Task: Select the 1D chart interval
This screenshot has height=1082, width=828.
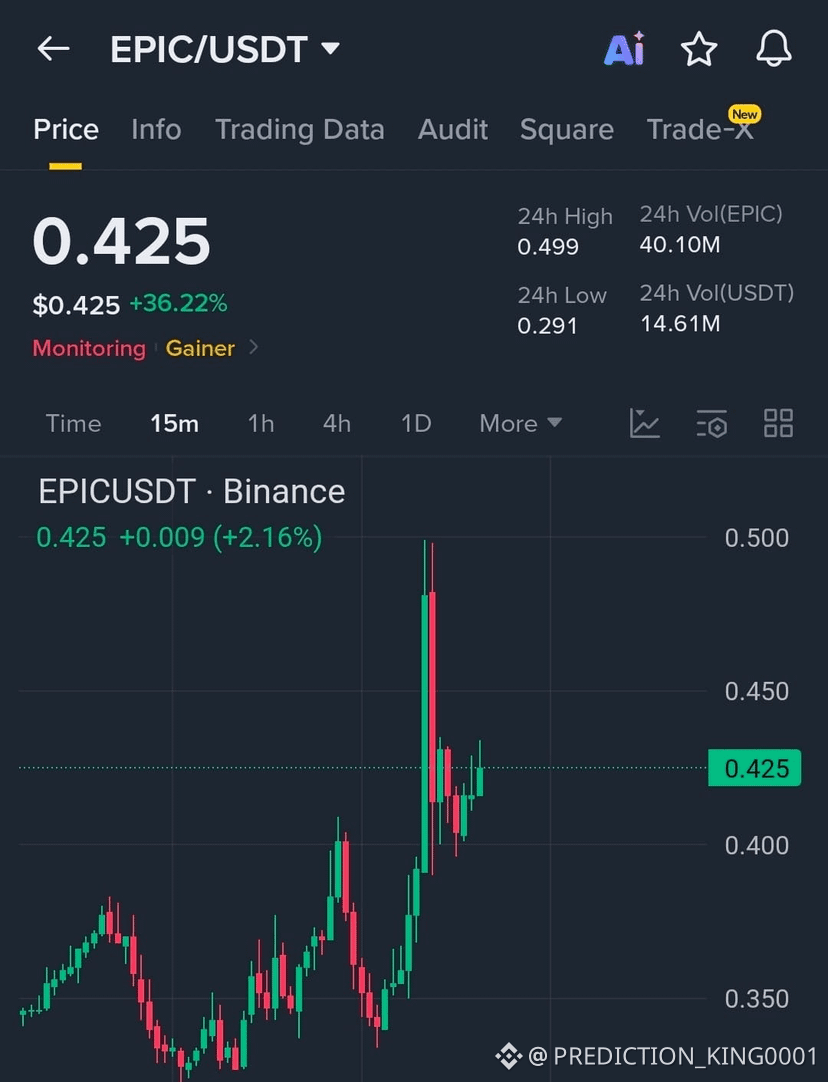Action: tap(416, 423)
